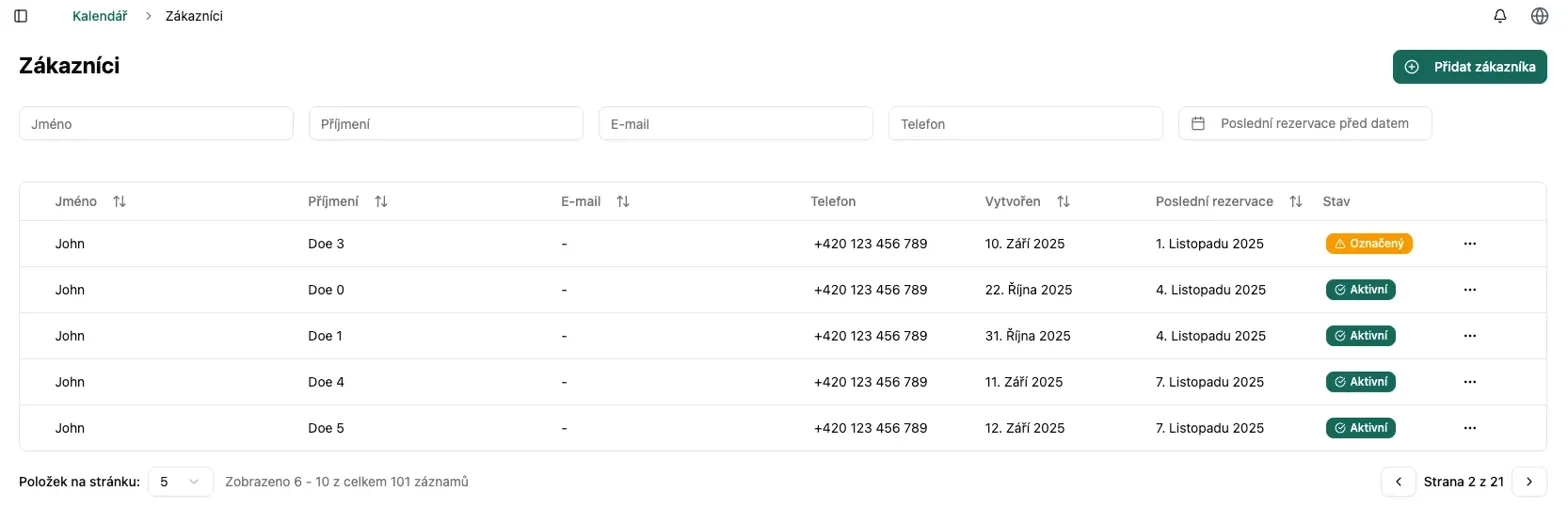This screenshot has width=1568, height=507.
Task: Toggle the sidebar panel icon
Action: pyautogui.click(x=21, y=16)
